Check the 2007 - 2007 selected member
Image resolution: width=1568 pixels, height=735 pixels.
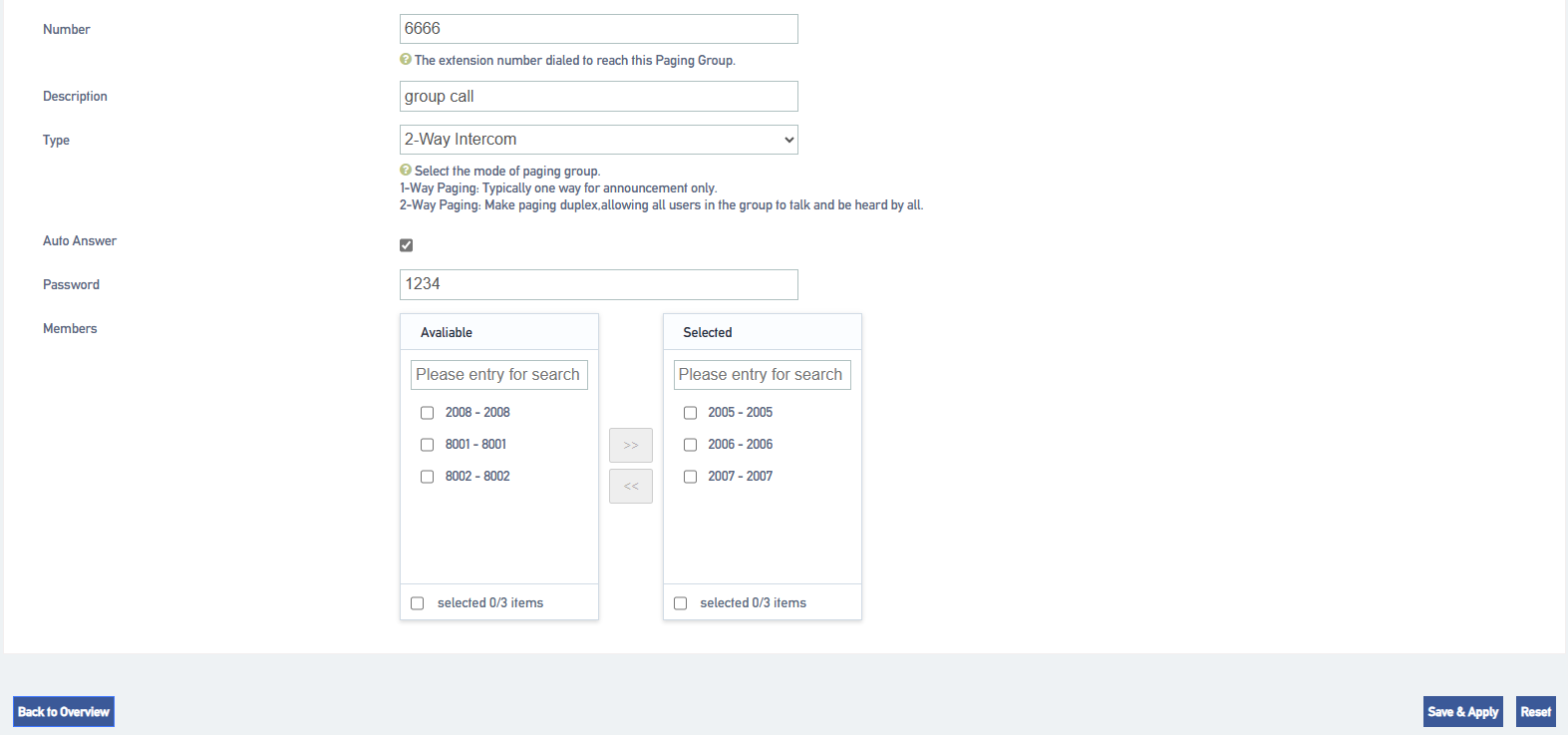tap(690, 477)
